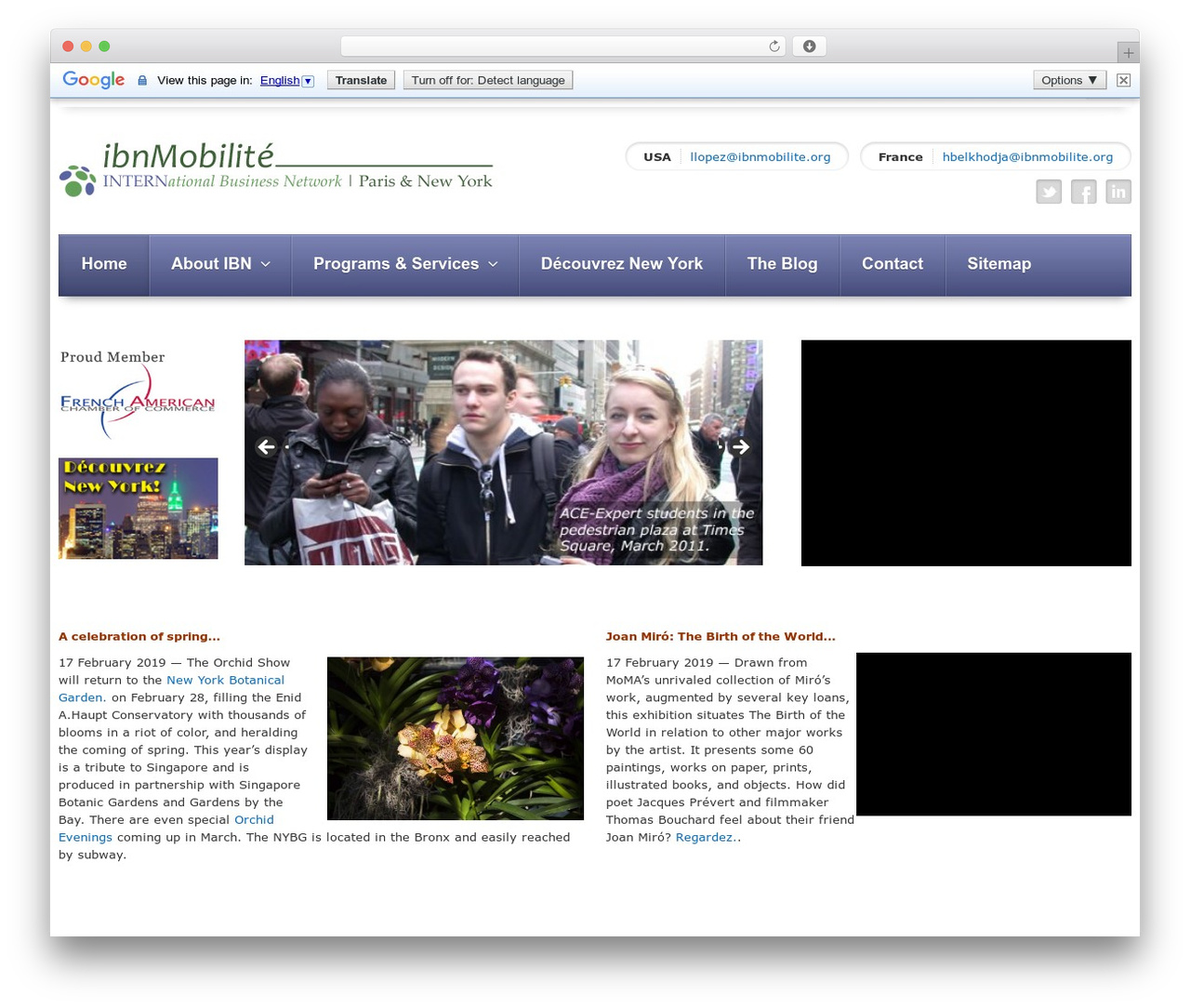Email hbelkhodja@ibnmobilite.org France contact

coord(1027,157)
